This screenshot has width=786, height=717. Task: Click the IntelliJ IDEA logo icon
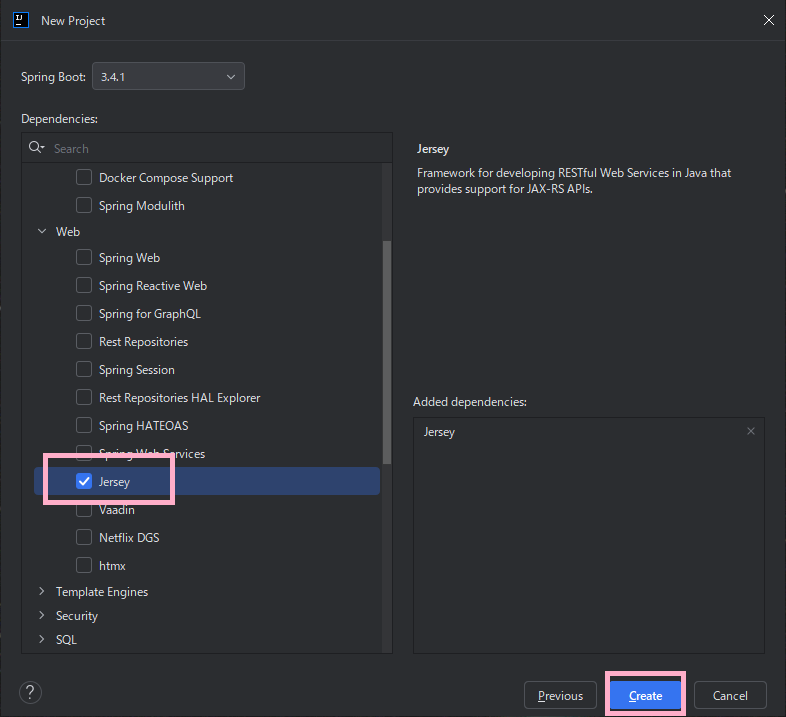pyautogui.click(x=21, y=21)
